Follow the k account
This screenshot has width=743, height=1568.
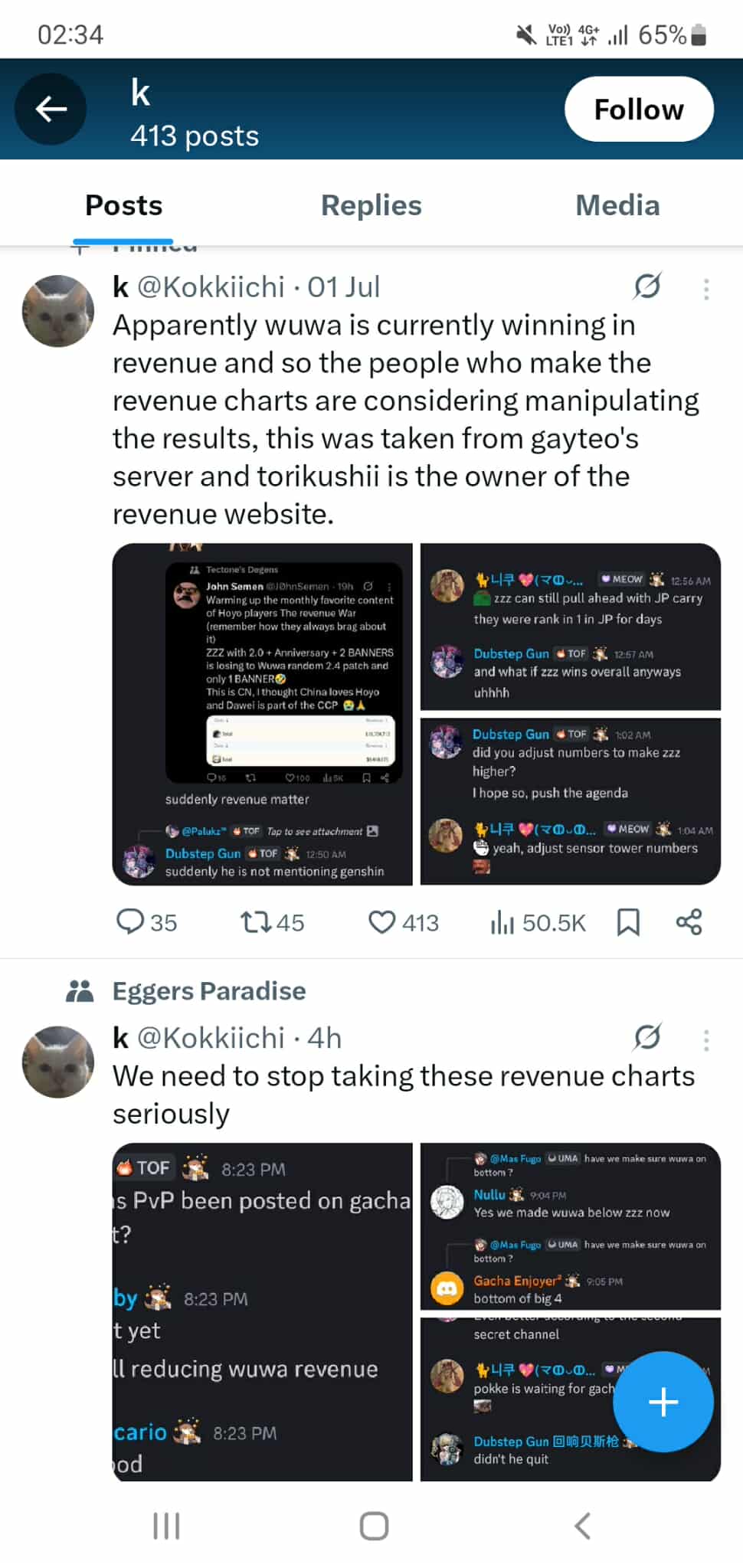(639, 109)
